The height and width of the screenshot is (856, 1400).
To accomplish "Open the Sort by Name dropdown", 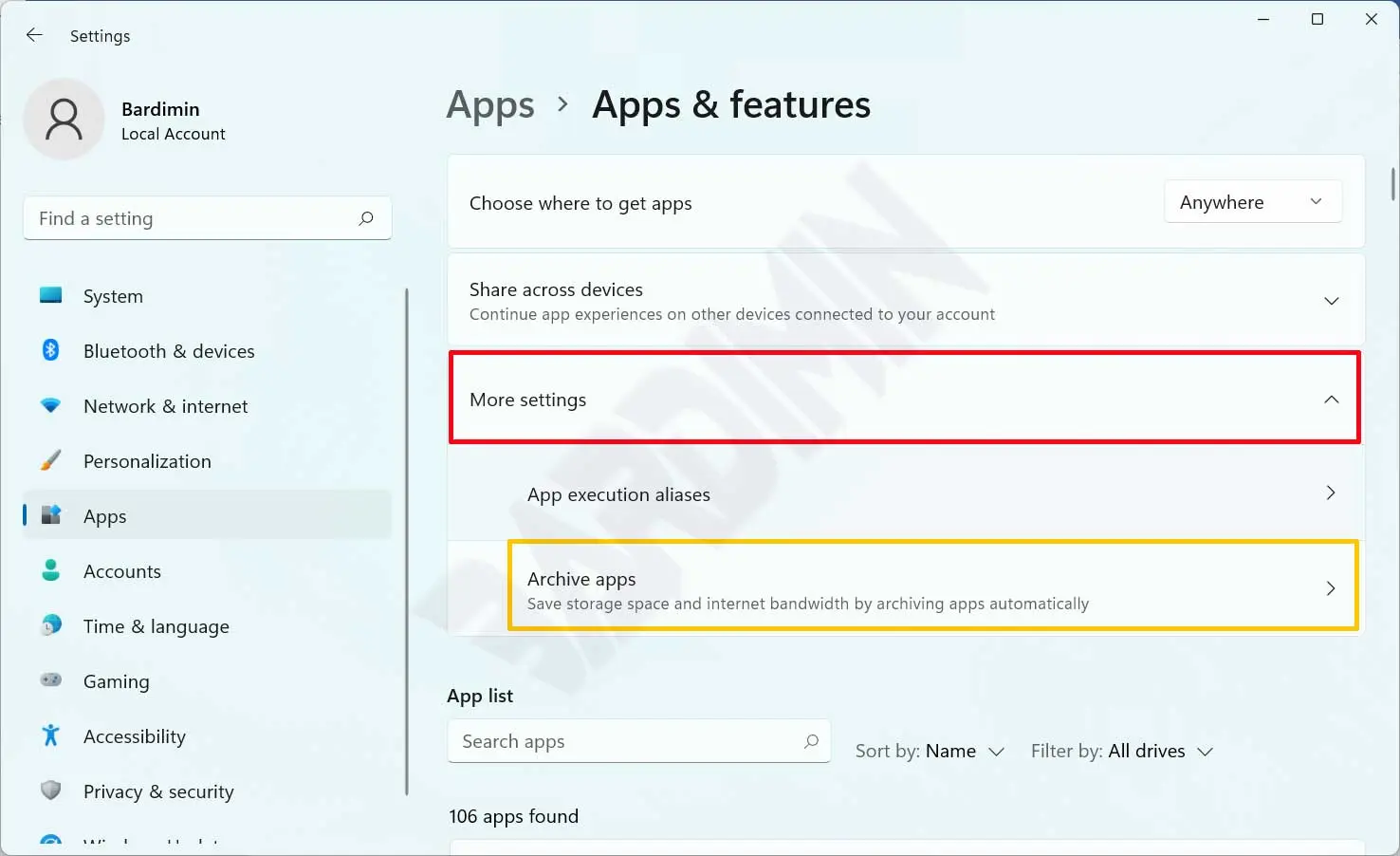I will 930,751.
